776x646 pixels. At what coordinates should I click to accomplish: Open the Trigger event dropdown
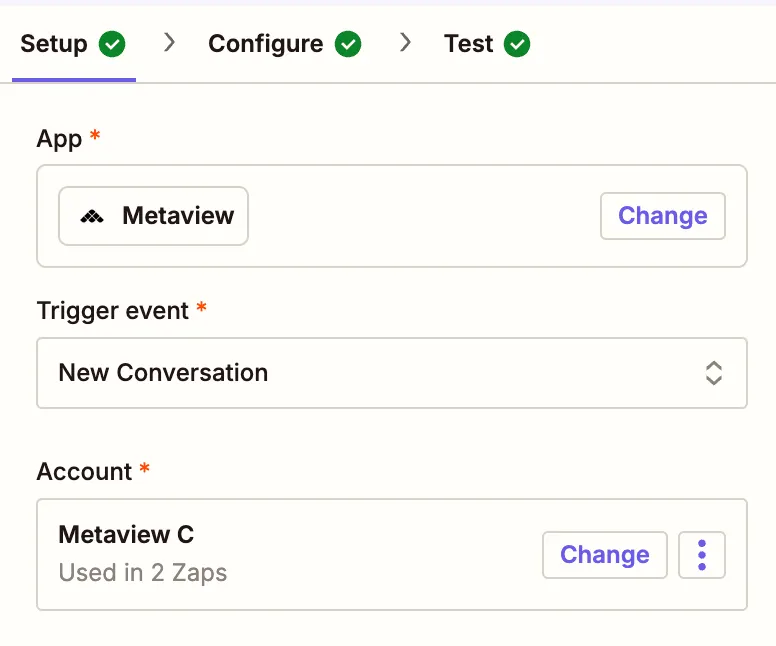click(392, 373)
